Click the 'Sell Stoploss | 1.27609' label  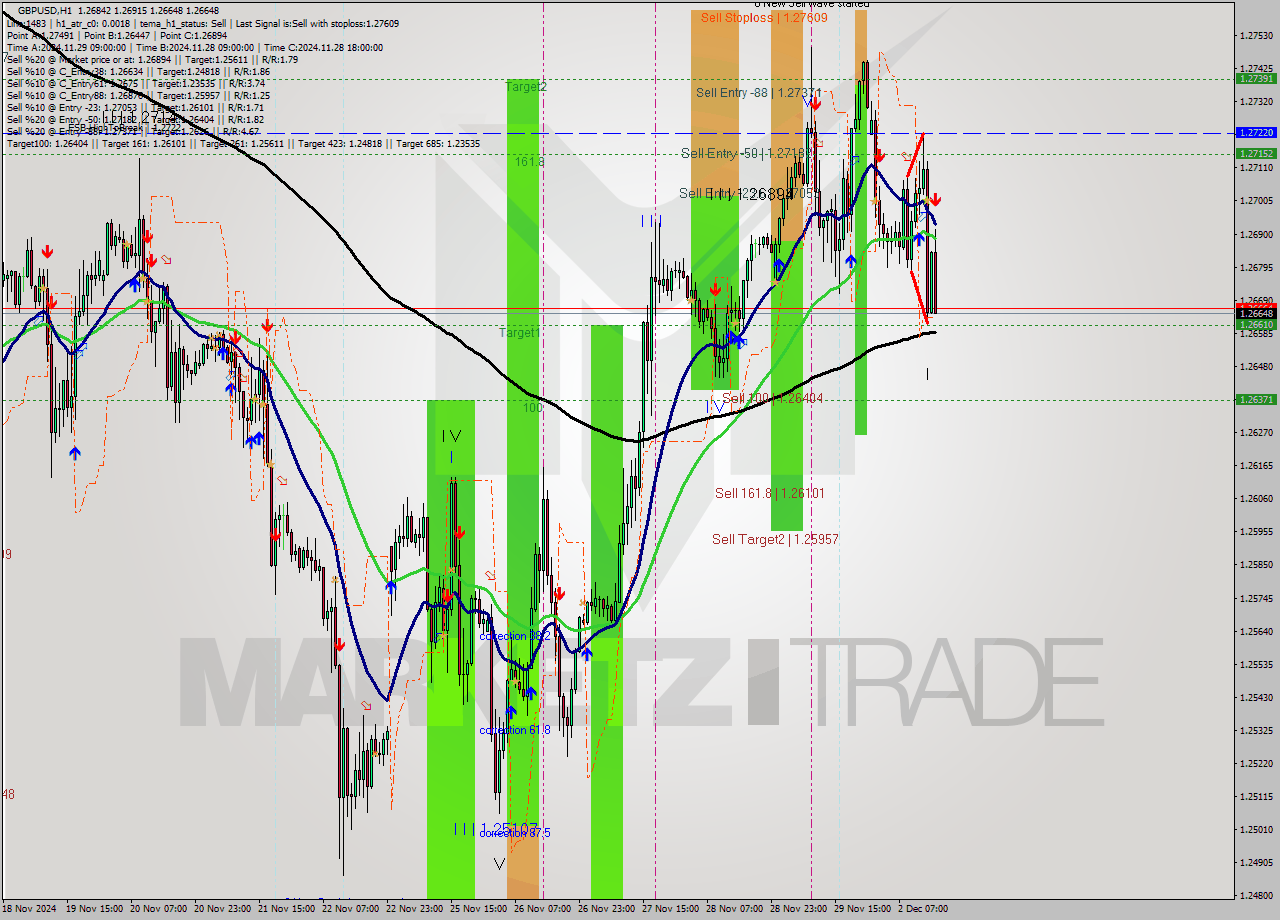click(x=764, y=17)
